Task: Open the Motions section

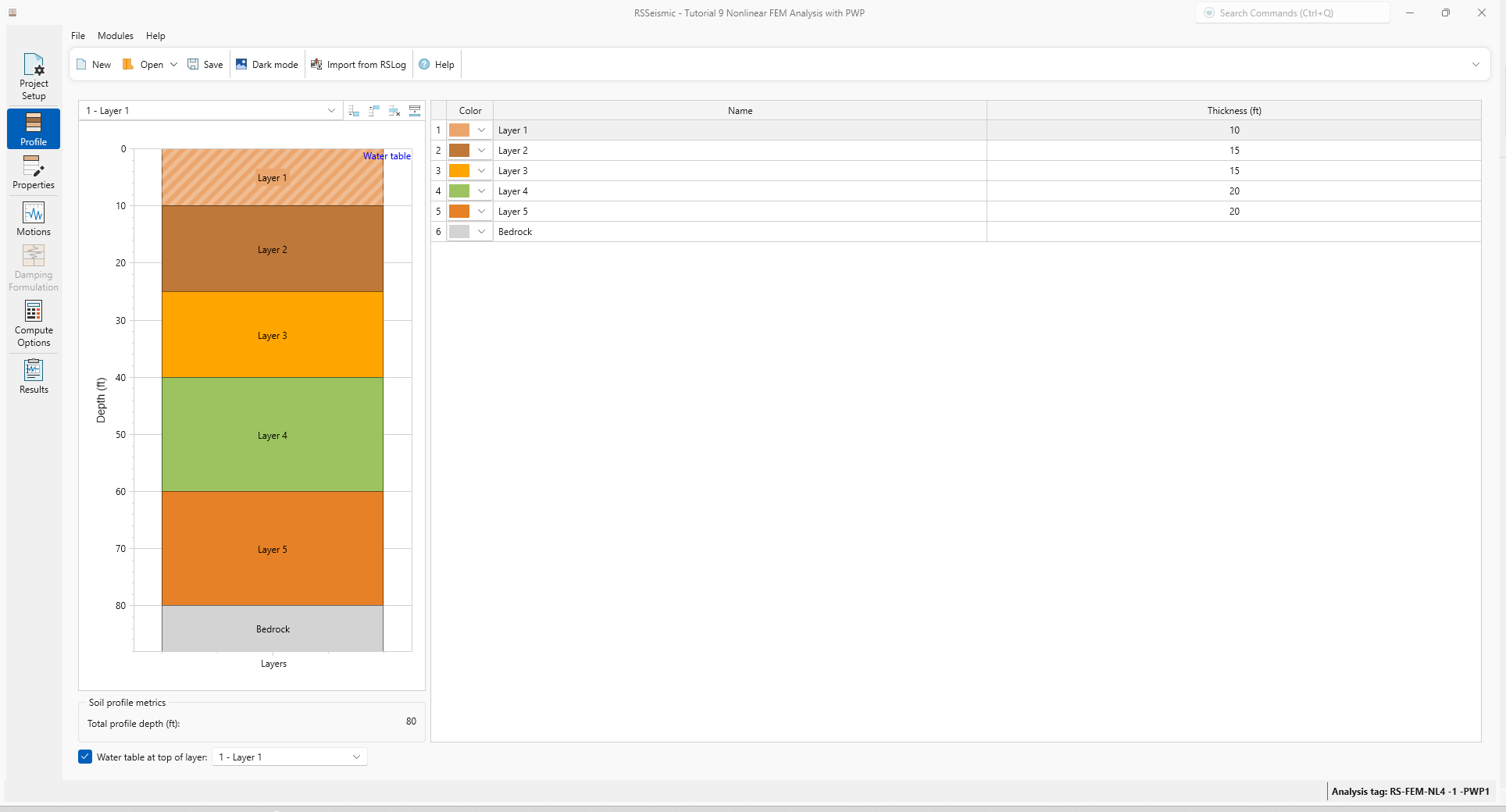Action: point(34,219)
